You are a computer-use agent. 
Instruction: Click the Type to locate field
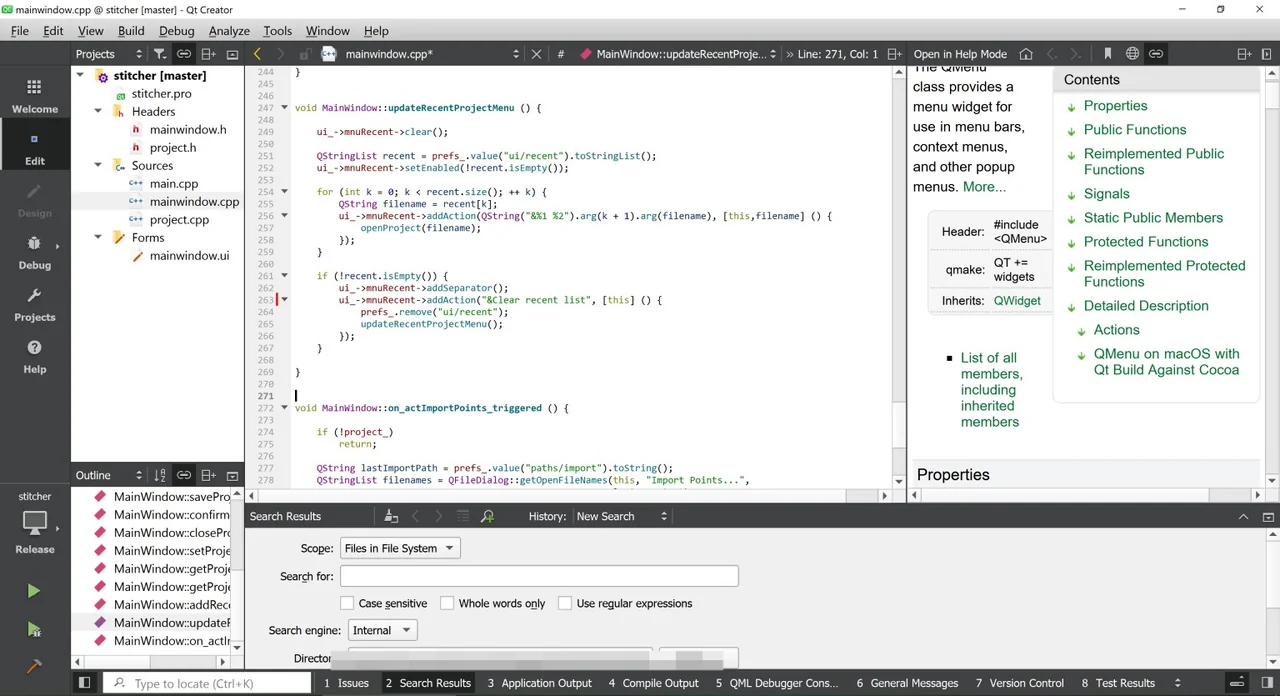(x=208, y=683)
